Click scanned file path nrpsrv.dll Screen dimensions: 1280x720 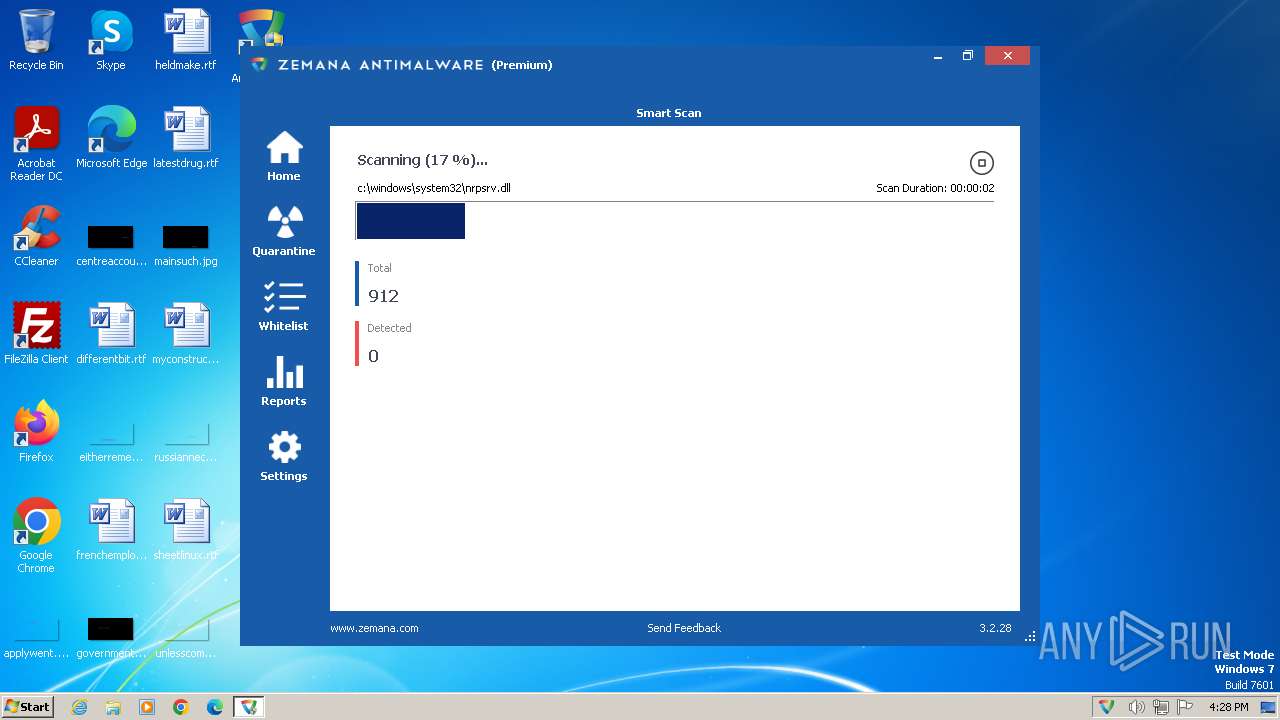[434, 188]
